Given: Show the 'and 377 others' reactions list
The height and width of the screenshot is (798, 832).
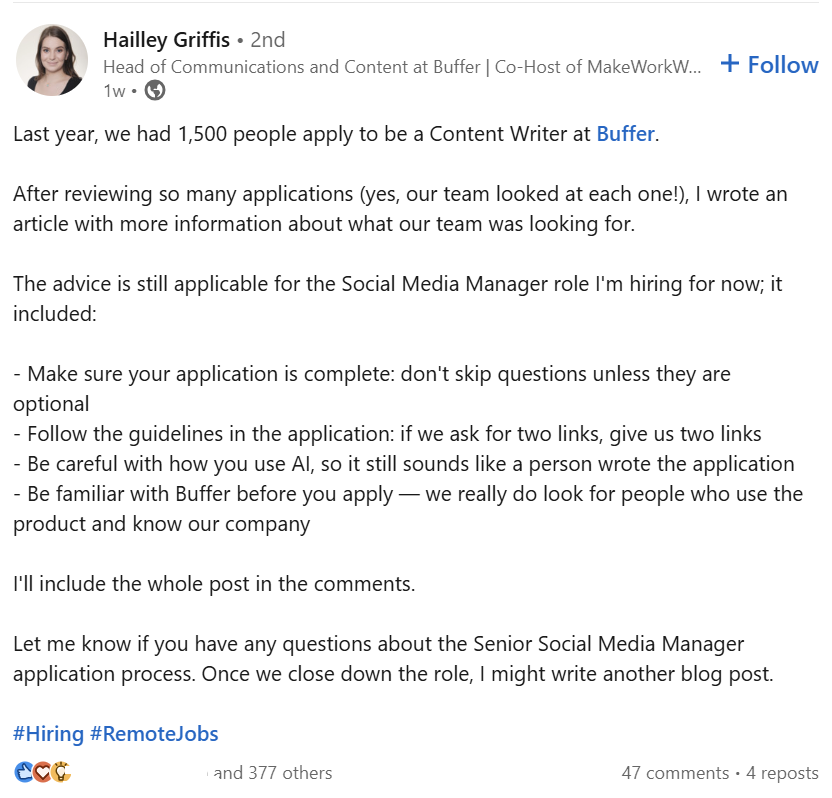Looking at the screenshot, I should tap(273, 773).
